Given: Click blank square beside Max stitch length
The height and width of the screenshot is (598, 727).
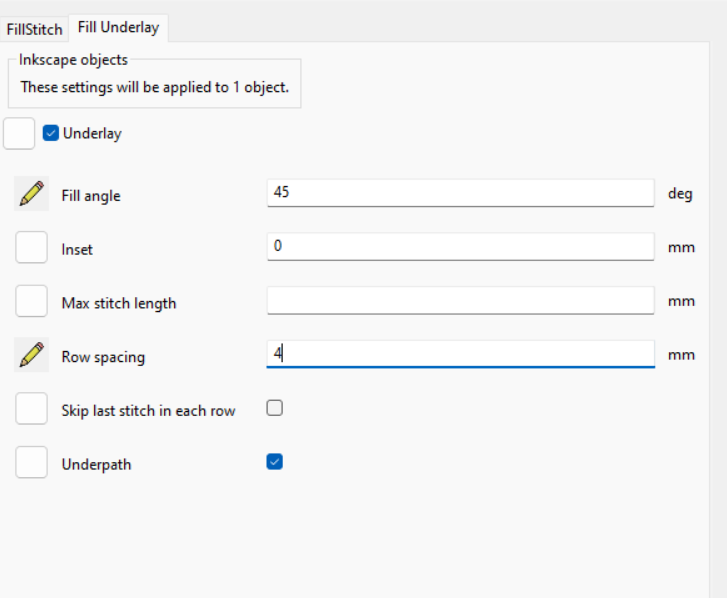Looking at the screenshot, I should 32,301.
